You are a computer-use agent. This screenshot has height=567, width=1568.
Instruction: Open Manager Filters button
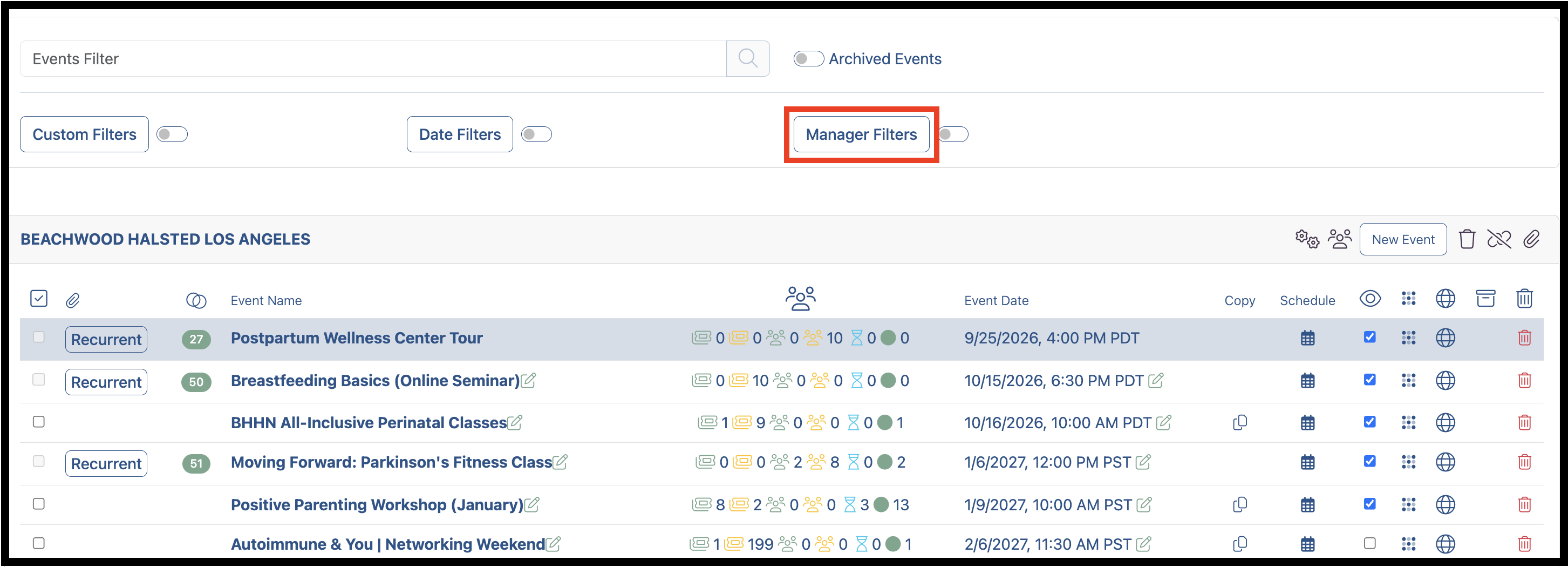point(861,134)
